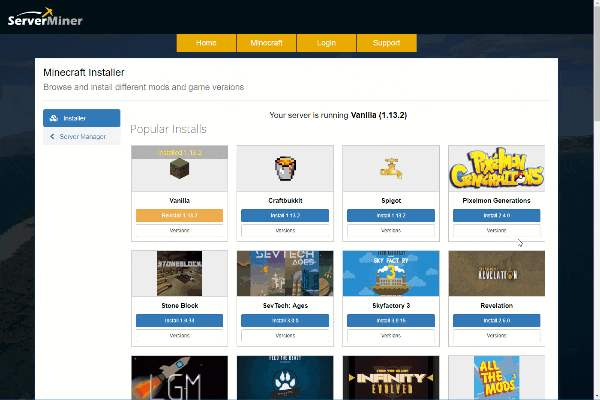Click the Pixelmon Generations card title
The image size is (600, 400).
point(497,201)
